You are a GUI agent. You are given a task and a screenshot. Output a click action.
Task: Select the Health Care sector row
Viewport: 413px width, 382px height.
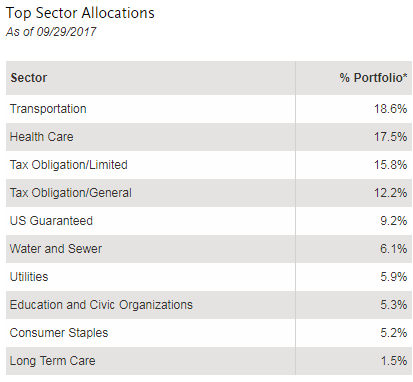209,137
